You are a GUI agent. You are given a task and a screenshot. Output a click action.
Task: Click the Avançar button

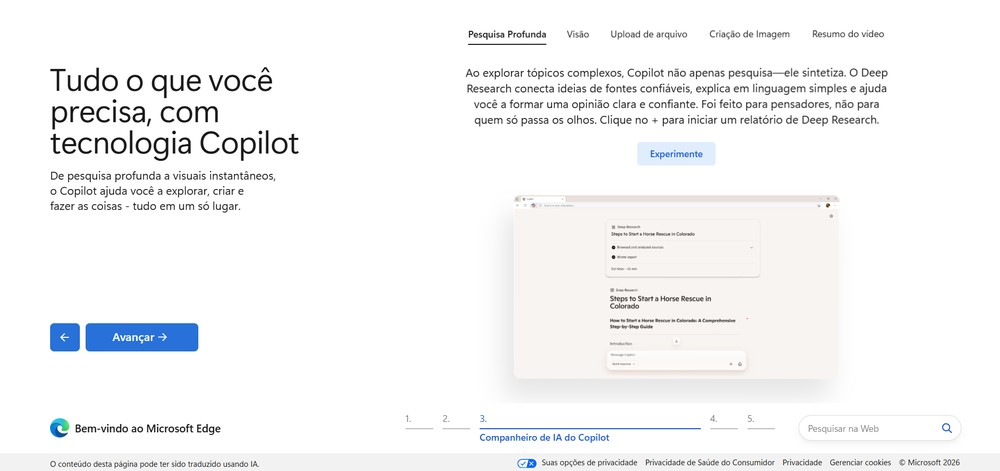pyautogui.click(x=142, y=337)
